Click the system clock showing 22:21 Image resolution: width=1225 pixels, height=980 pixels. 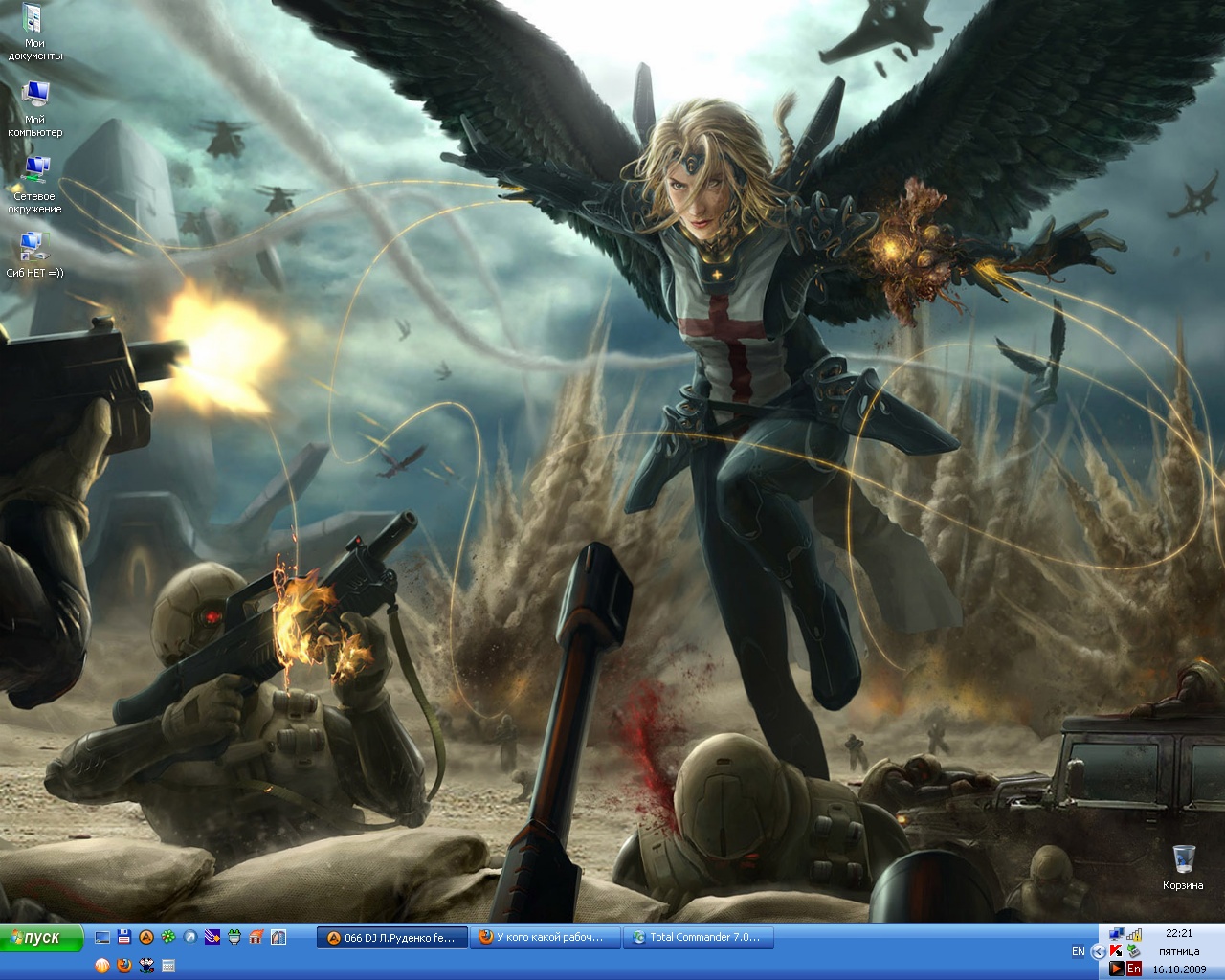point(1178,933)
